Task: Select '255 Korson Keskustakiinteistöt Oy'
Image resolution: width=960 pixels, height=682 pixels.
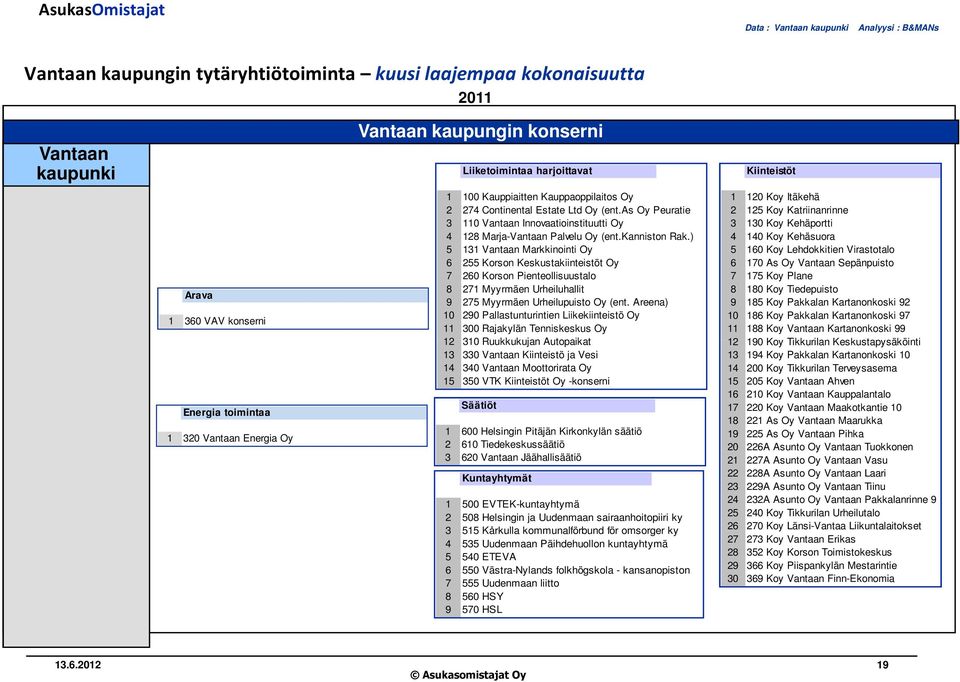Action: coord(540,263)
